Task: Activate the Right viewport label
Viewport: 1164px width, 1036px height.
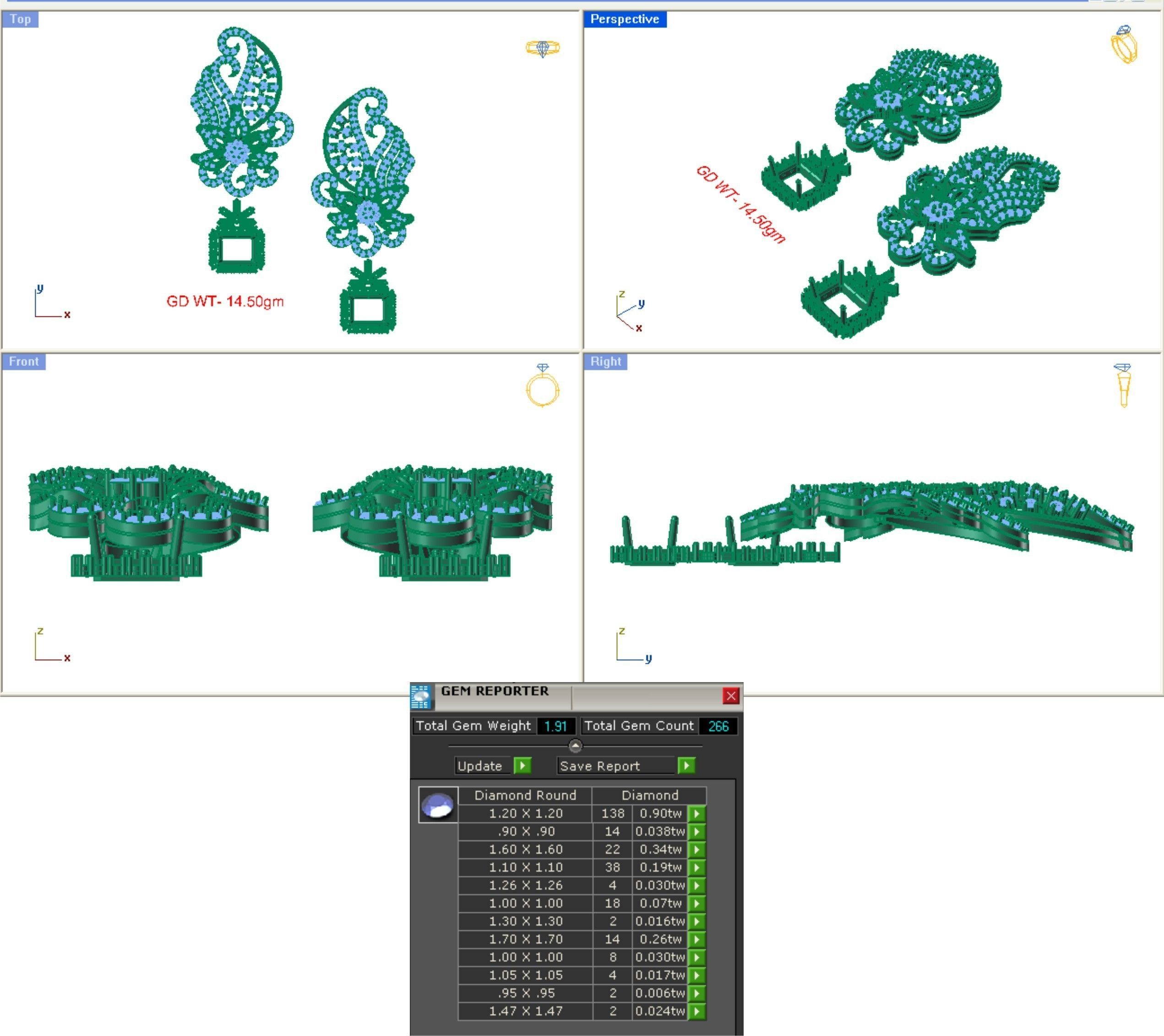Action: tap(605, 362)
